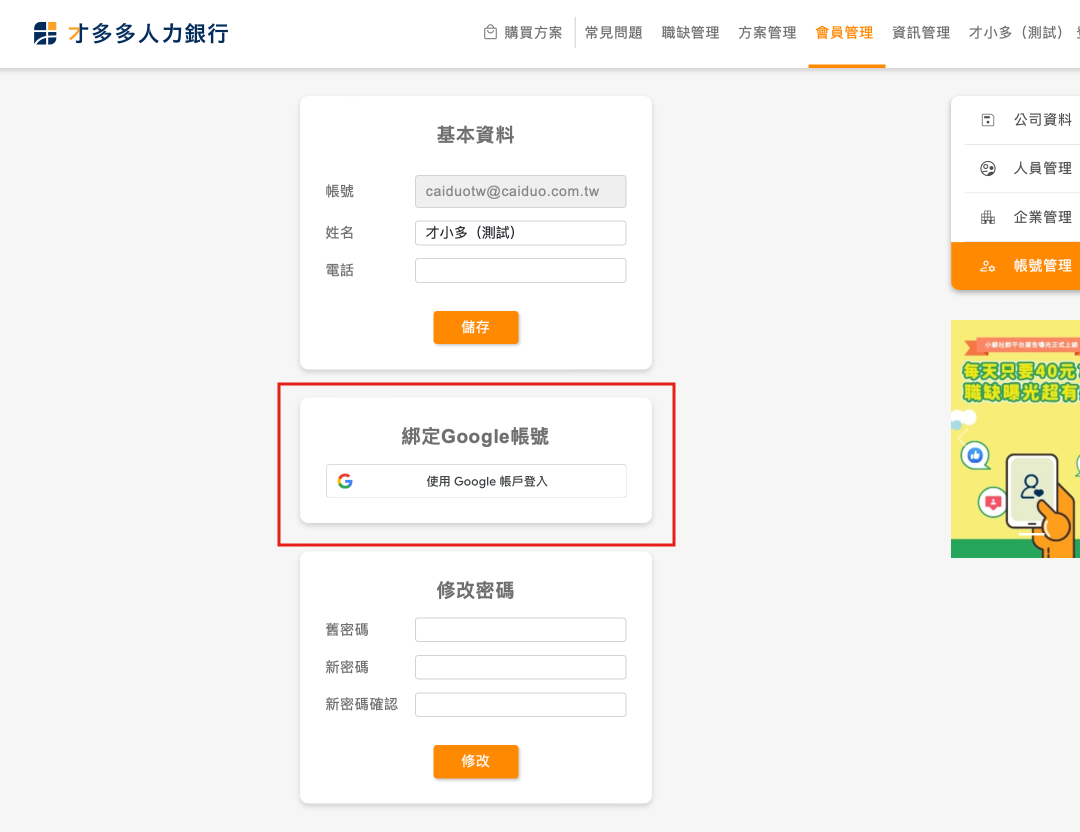Click the 人員管理 sidebar icon
1080x832 pixels.
point(988,168)
